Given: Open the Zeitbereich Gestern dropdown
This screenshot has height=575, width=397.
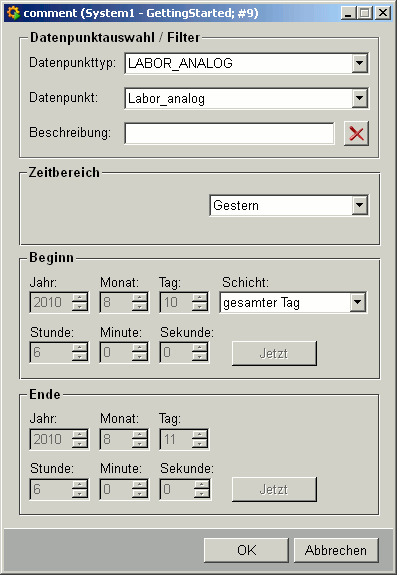Looking at the screenshot, I should pos(360,205).
